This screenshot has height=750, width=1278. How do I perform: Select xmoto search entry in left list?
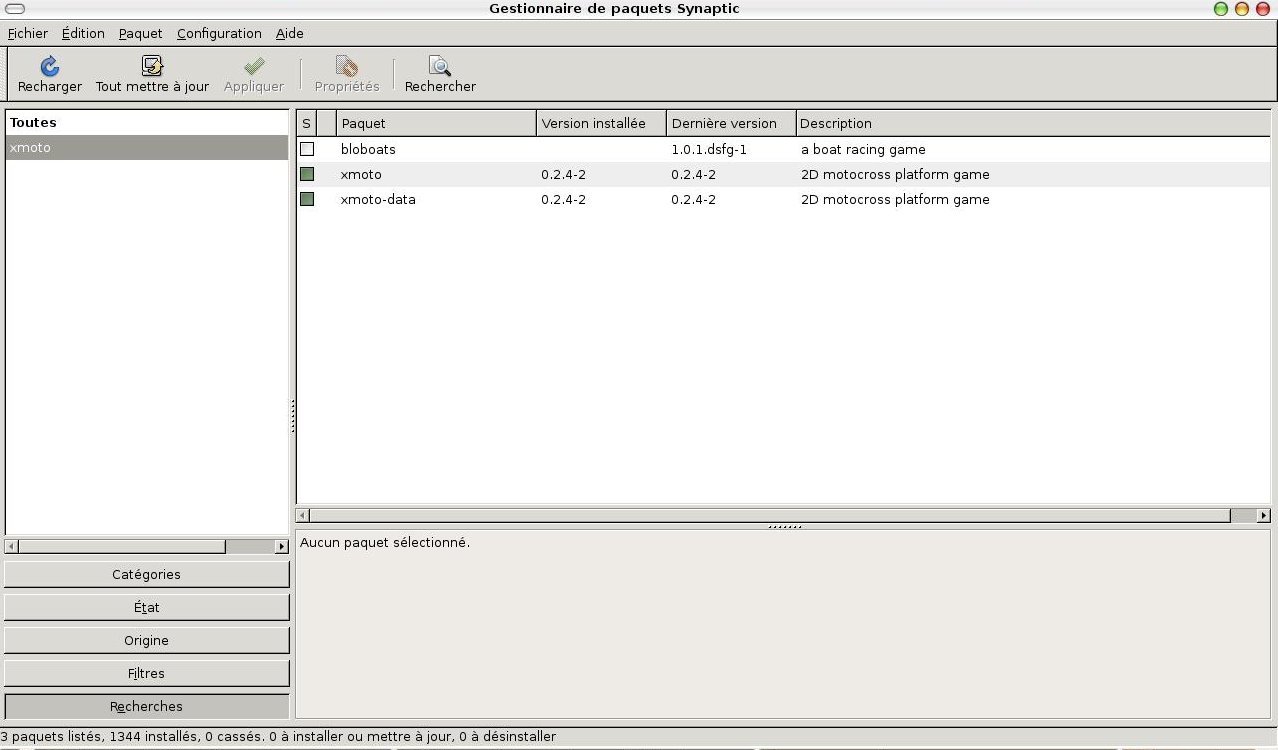(147, 147)
